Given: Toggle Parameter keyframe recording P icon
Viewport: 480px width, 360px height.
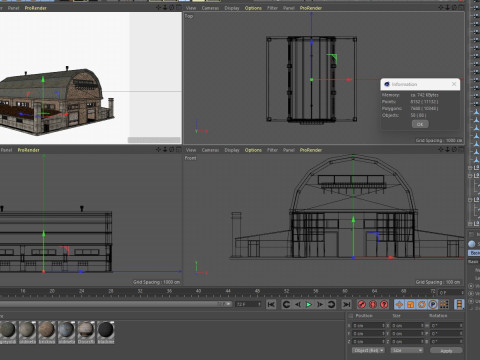Looking at the screenshot, I should 433,304.
